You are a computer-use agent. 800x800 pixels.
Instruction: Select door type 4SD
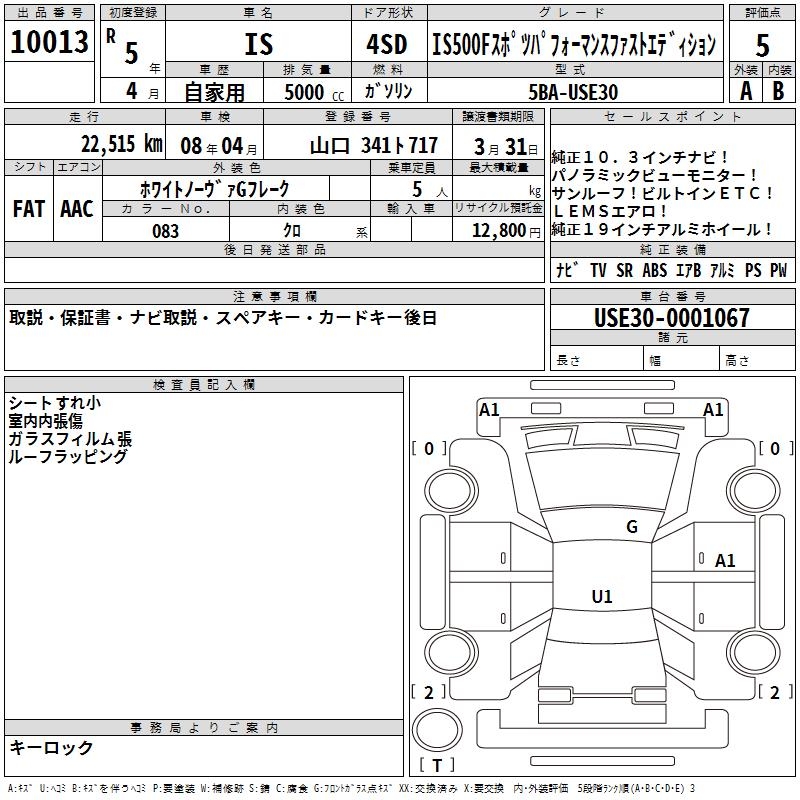click(x=387, y=44)
